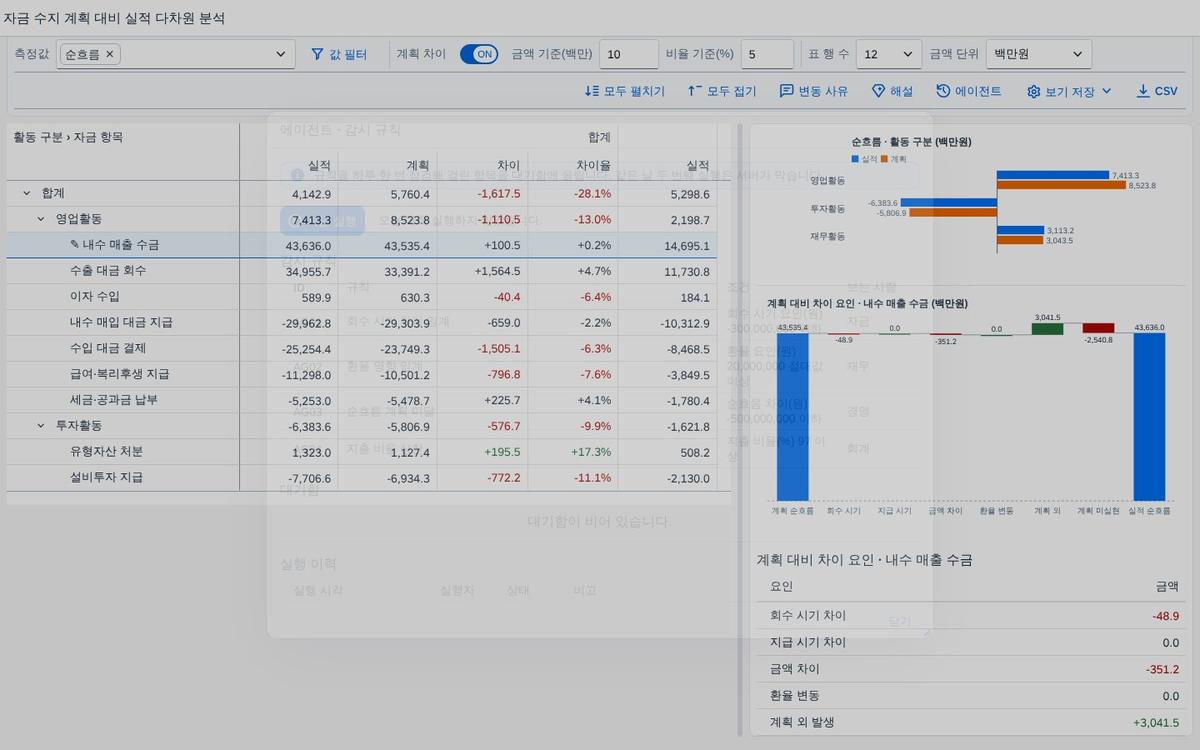The height and width of the screenshot is (750, 1200).
Task: Click the green 계획 외 waterfall bar
Action: tap(1047, 329)
